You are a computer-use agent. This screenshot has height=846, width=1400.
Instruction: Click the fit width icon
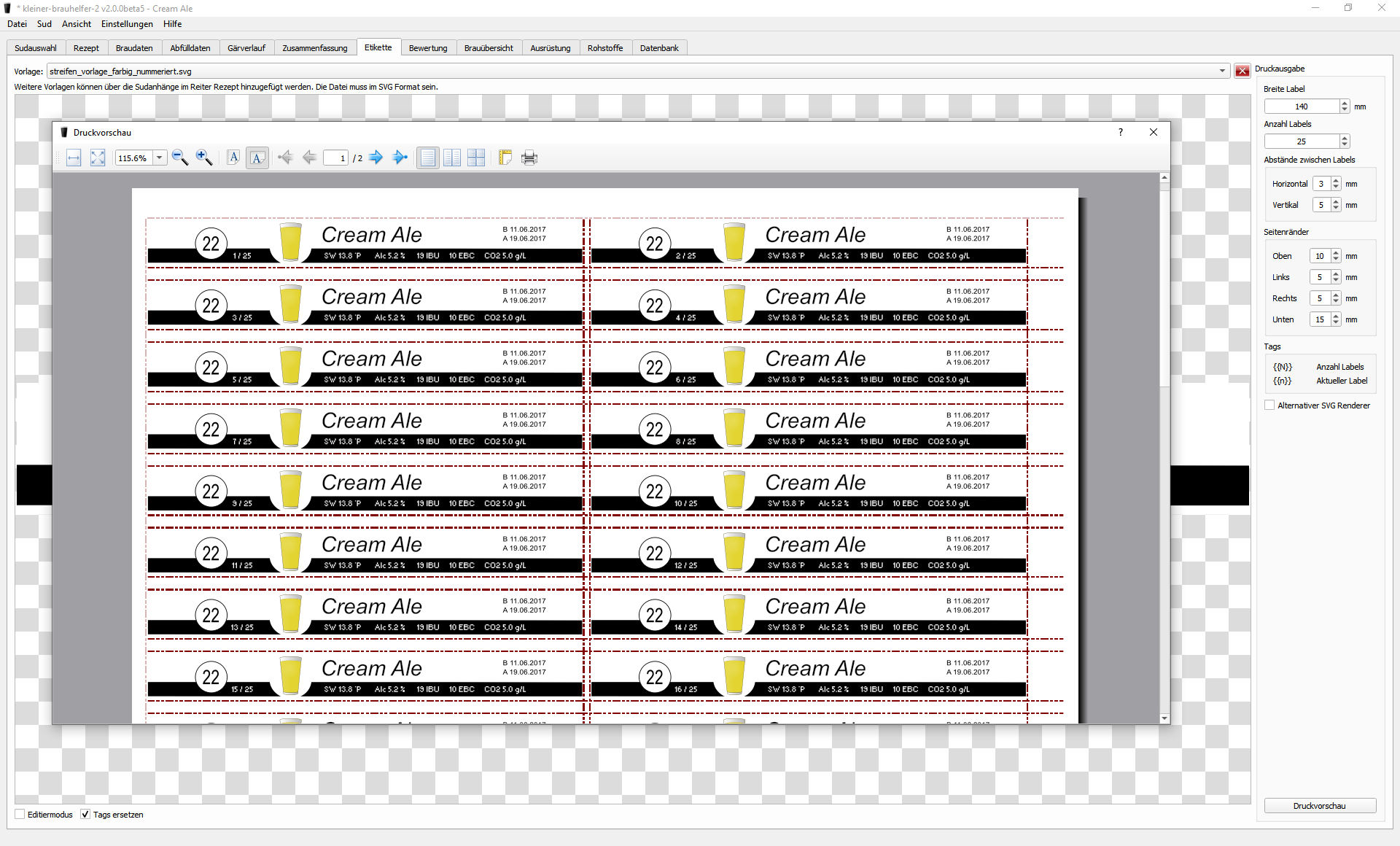(x=74, y=158)
